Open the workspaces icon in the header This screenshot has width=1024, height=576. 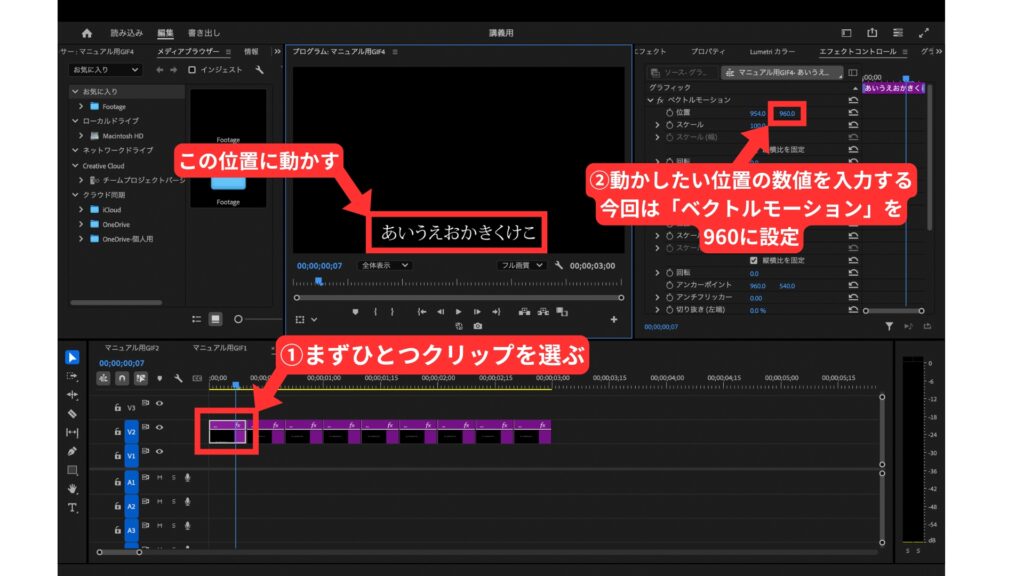[x=846, y=33]
